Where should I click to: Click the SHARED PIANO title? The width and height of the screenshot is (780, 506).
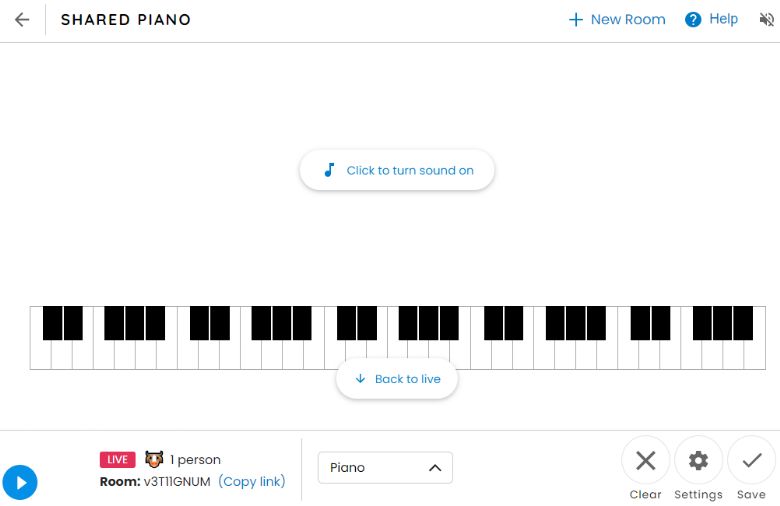pos(126,19)
